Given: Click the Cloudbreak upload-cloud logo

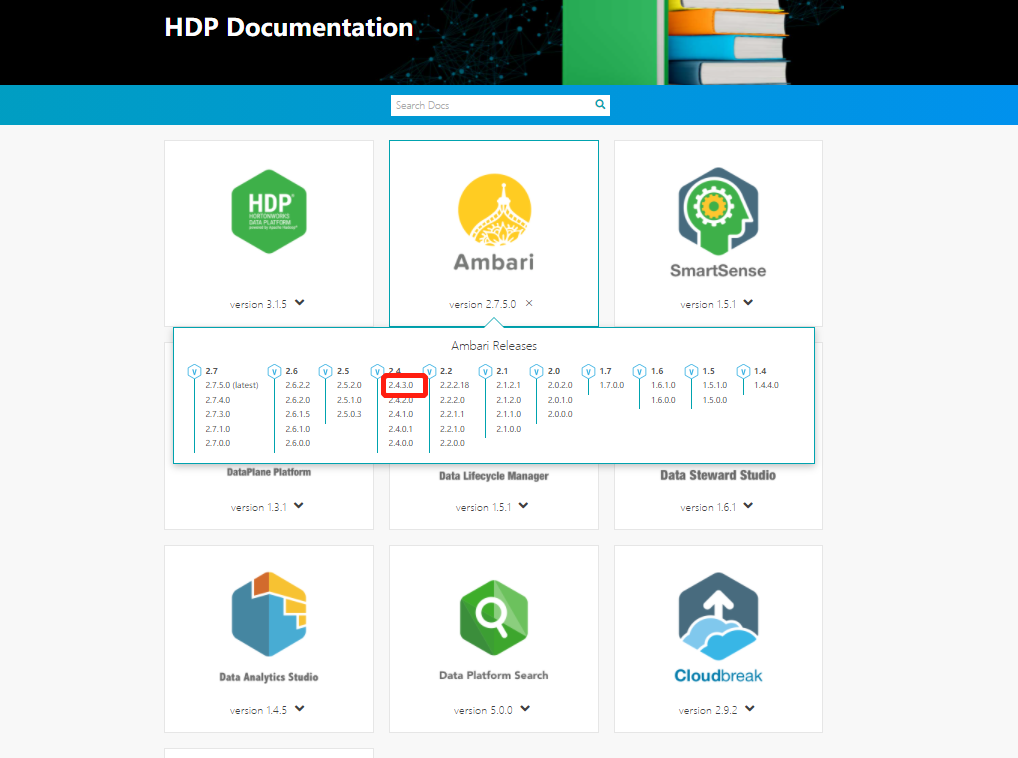Looking at the screenshot, I should [x=717, y=610].
